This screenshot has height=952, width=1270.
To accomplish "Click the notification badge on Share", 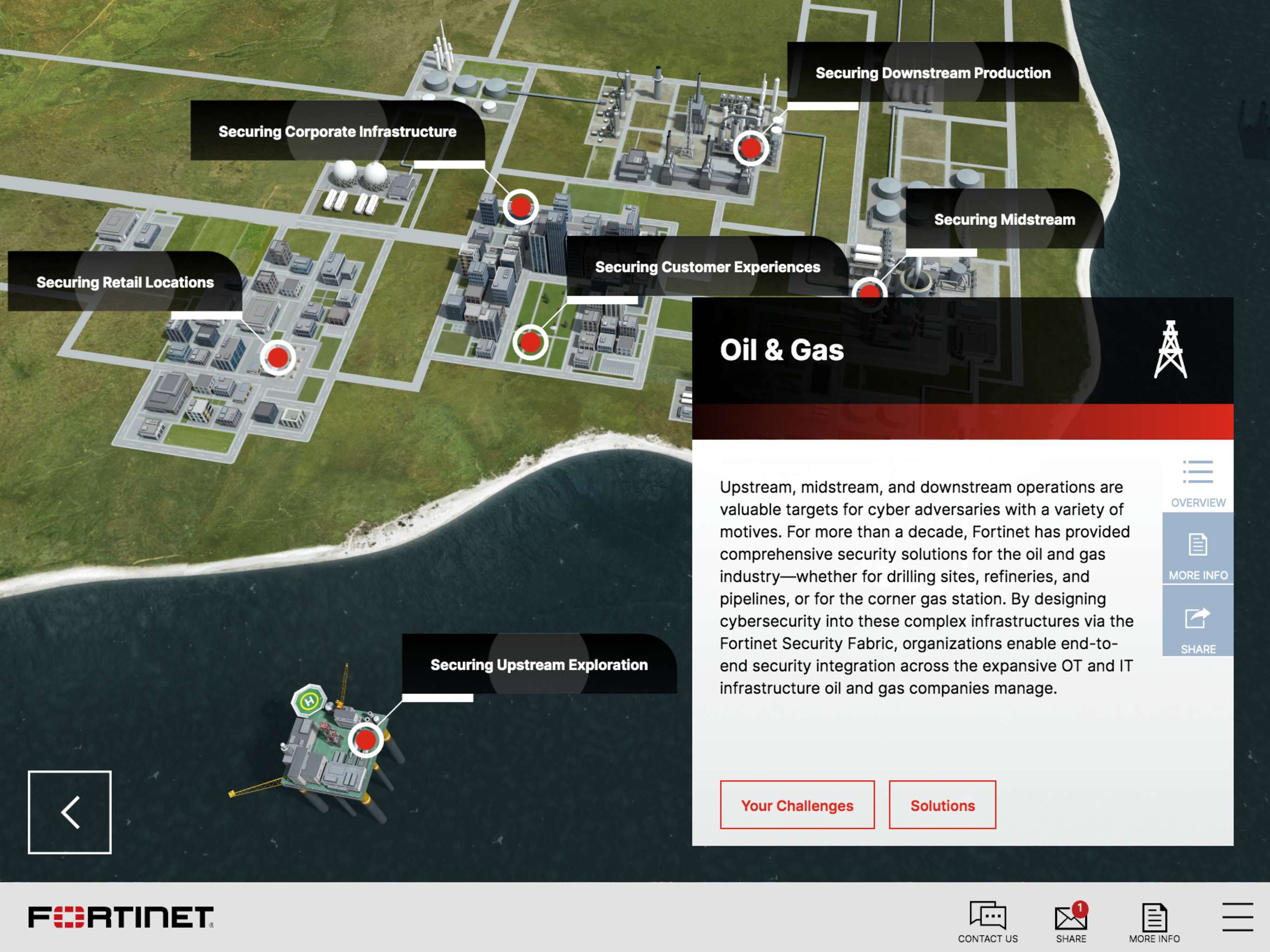I will (1080, 908).
